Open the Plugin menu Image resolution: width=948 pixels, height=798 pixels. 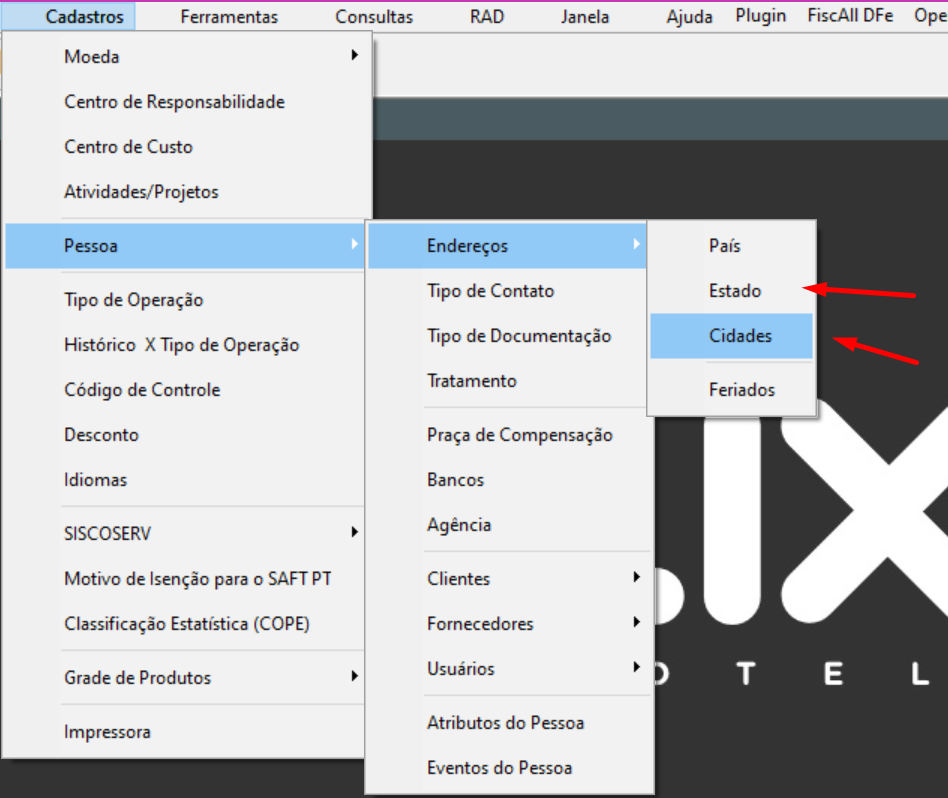(x=761, y=16)
